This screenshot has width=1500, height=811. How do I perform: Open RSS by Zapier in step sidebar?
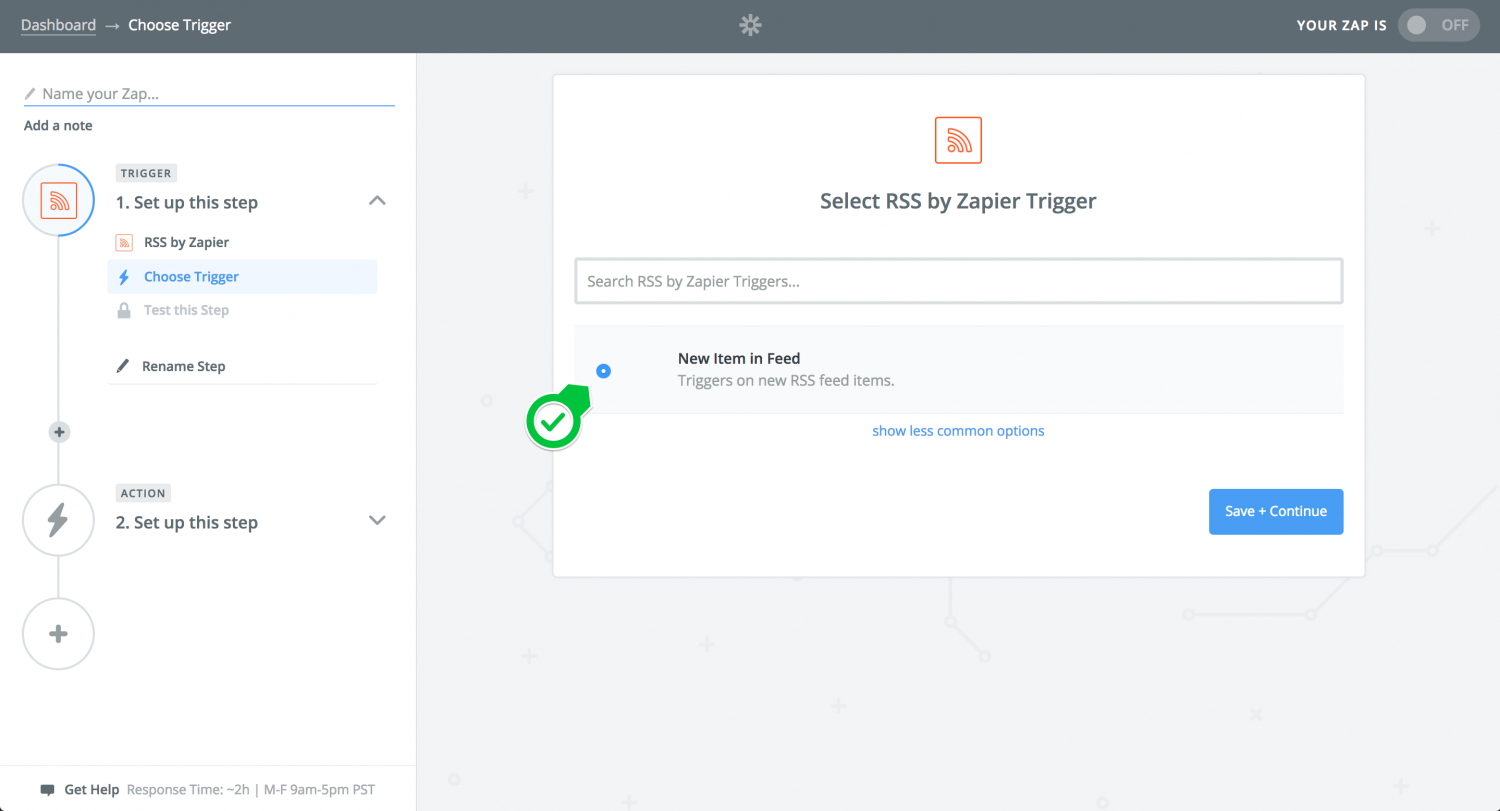click(x=186, y=242)
